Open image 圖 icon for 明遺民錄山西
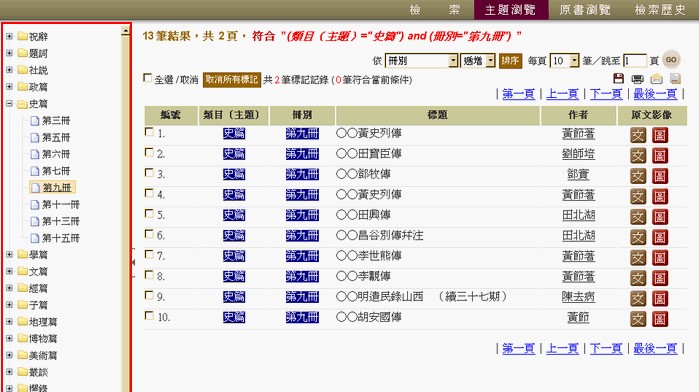 click(660, 299)
